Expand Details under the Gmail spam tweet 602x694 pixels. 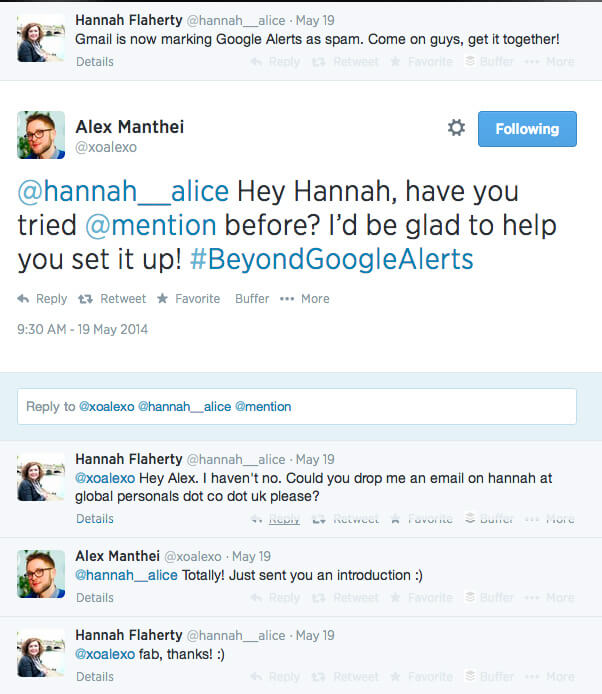click(x=95, y=62)
